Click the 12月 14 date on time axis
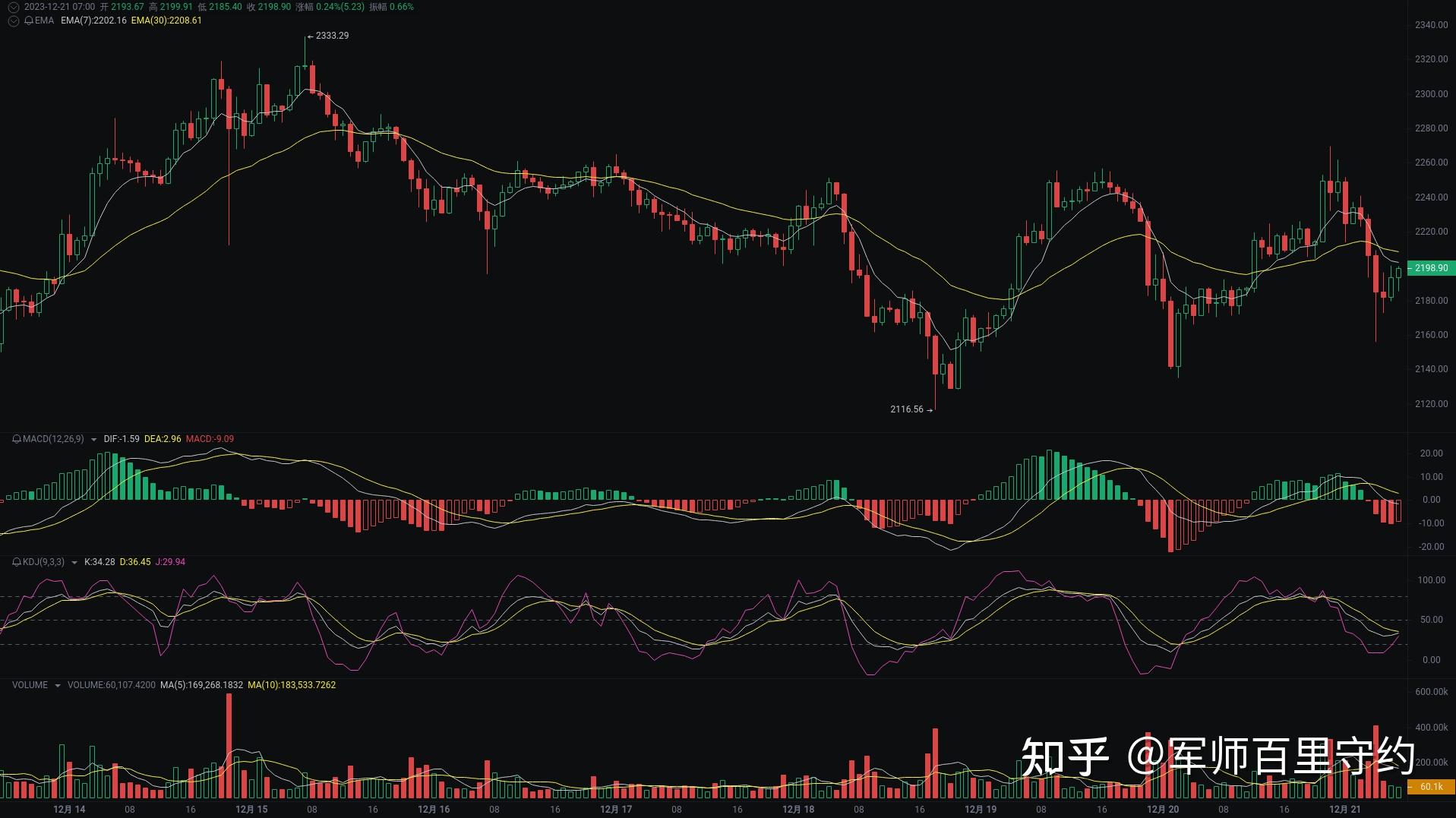Image resolution: width=1456 pixels, height=818 pixels. [x=69, y=810]
